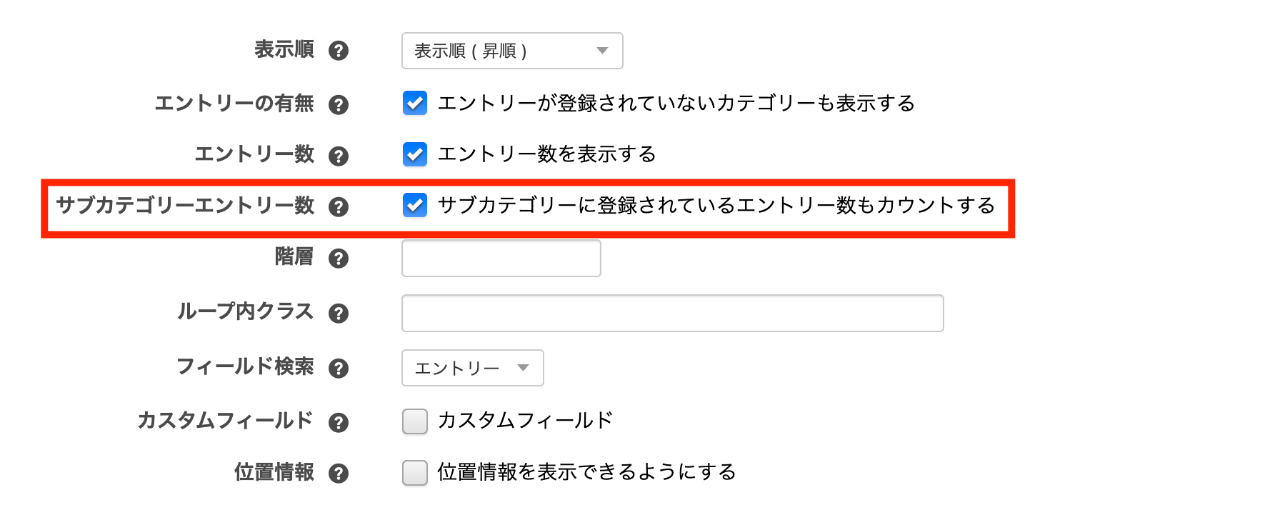Click help icon next to 階層
Screen dimensions: 1280x518
coord(339,259)
